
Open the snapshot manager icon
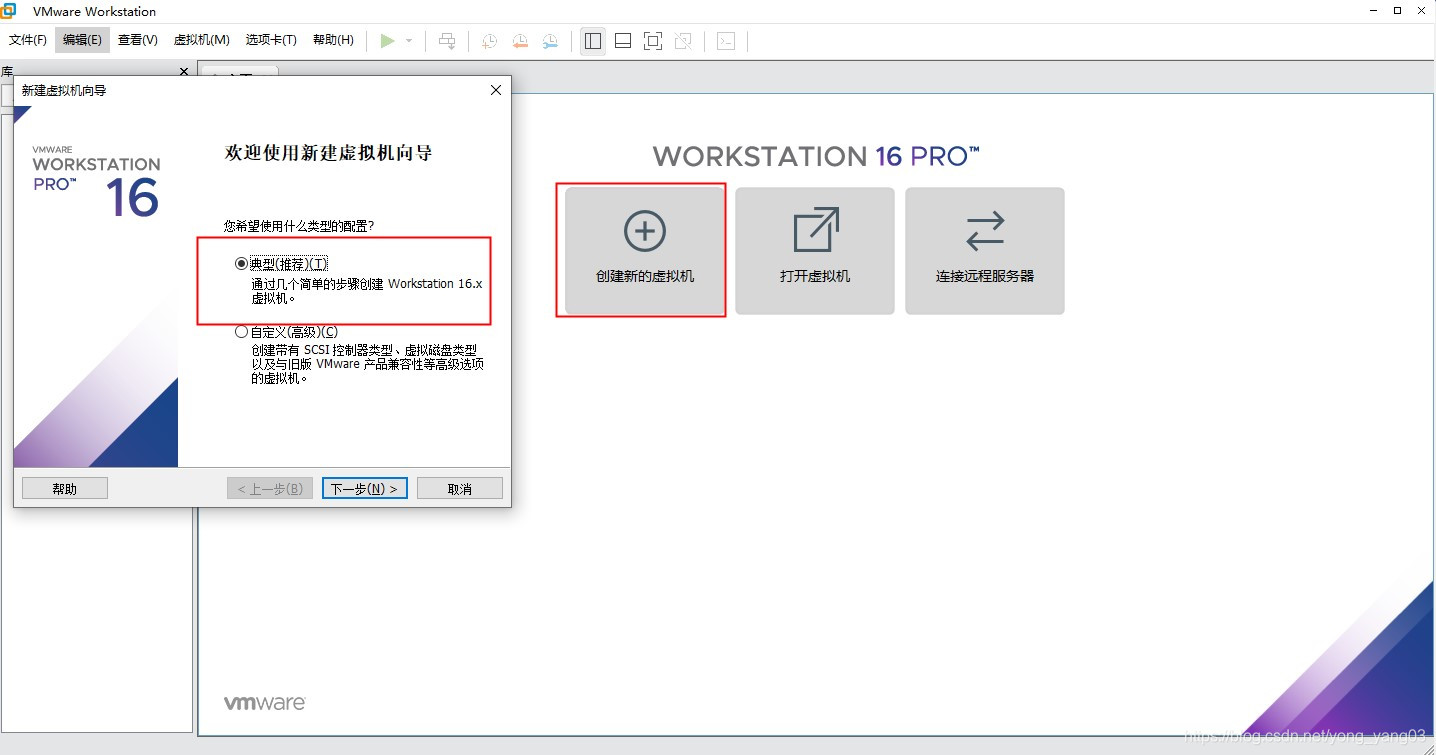click(x=551, y=41)
